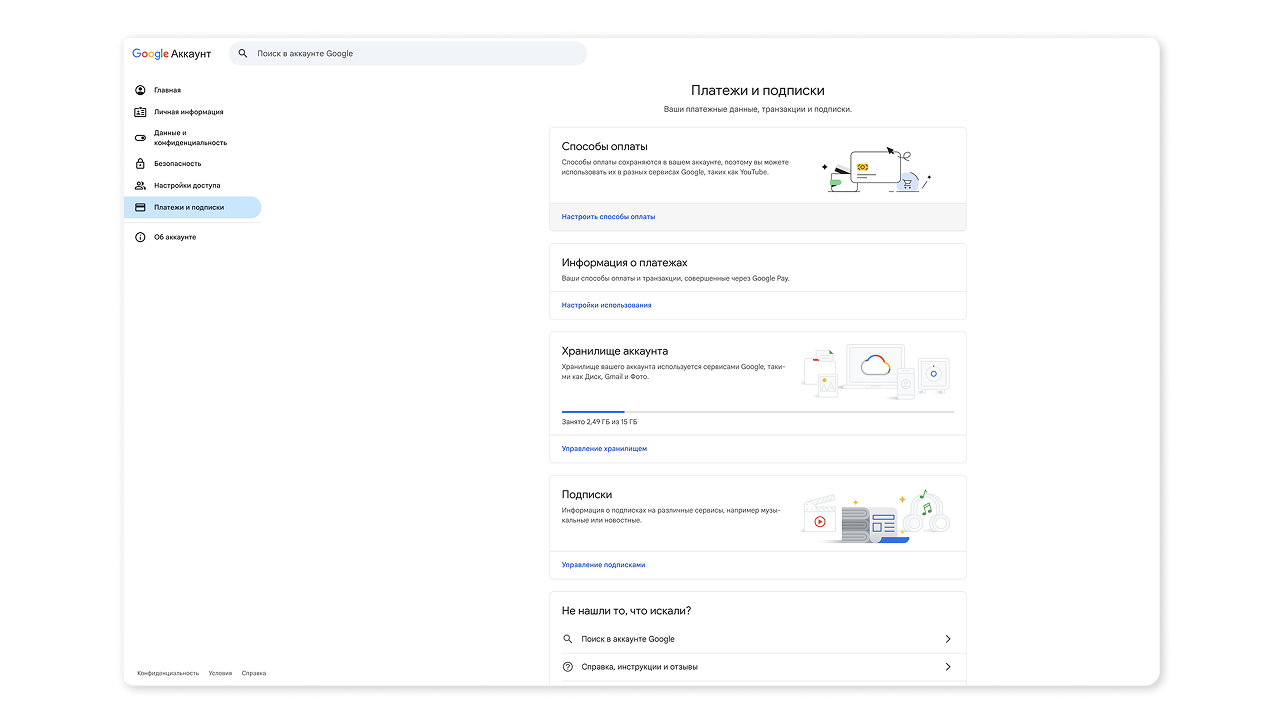This screenshot has height=720, width=1280.
Task: Click the help icon beside Справка, инструкции и отзывы
Action: [568, 667]
